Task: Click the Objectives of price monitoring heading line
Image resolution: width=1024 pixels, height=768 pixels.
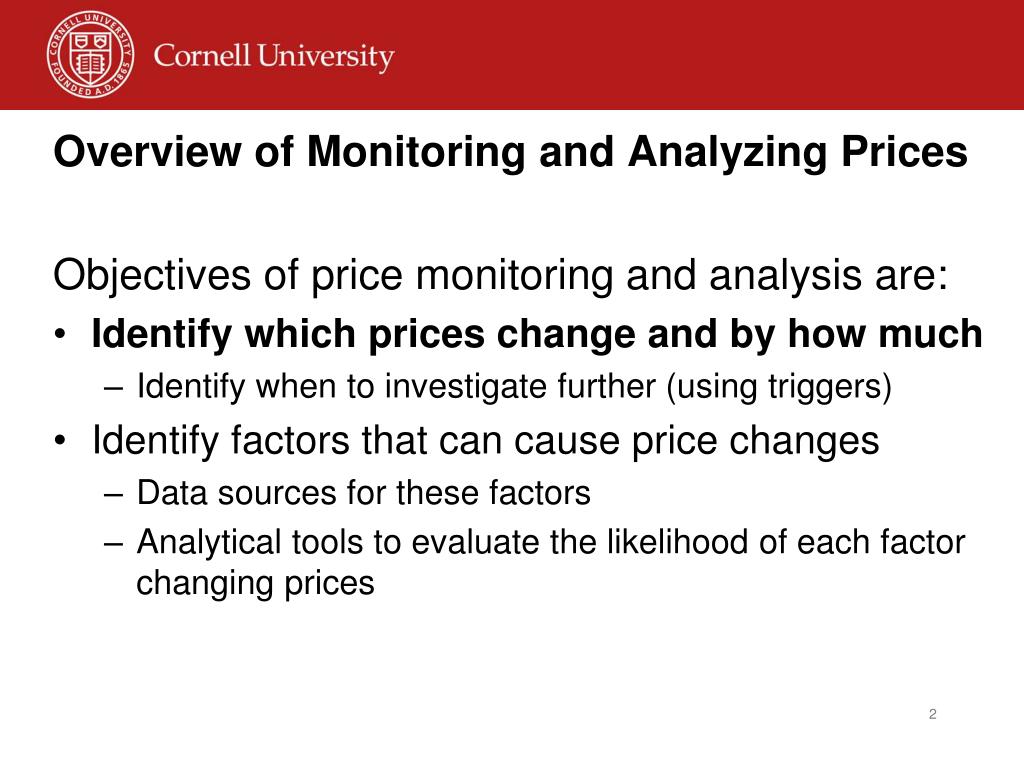Action: tap(500, 276)
